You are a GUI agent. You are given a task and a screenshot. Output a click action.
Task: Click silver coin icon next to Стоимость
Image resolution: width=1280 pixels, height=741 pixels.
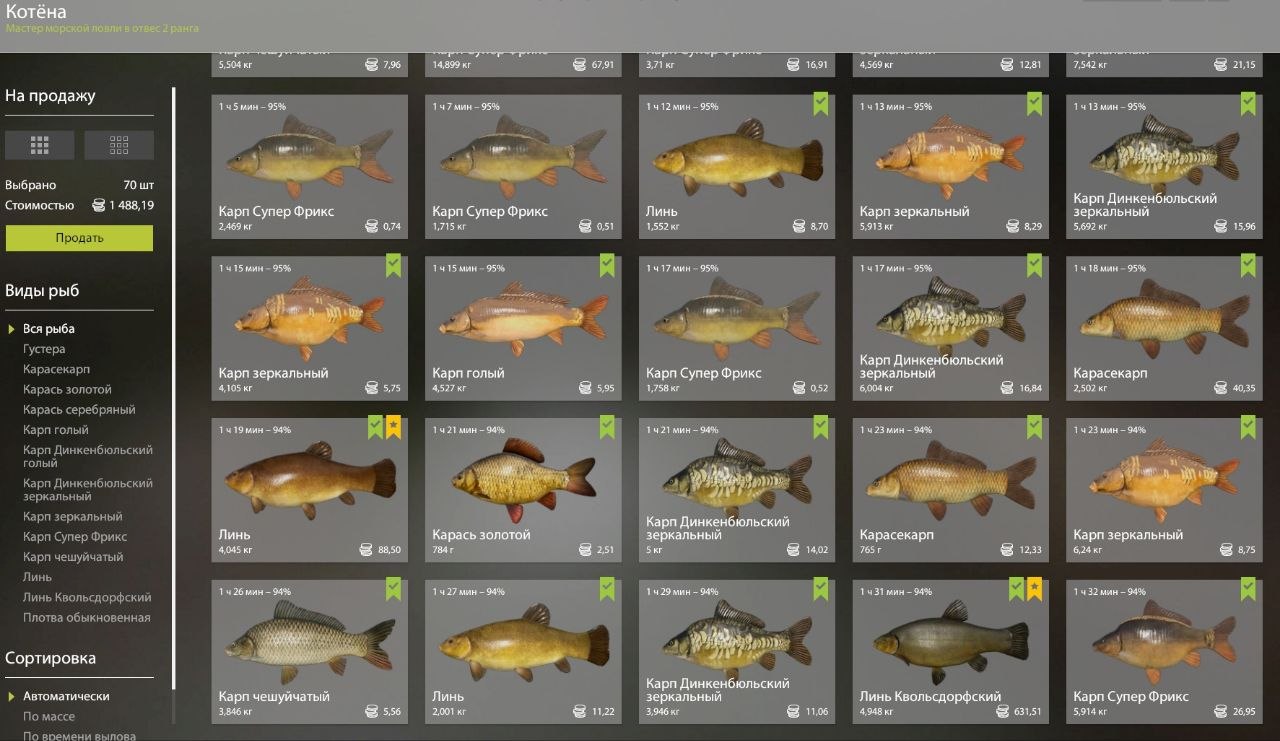point(98,205)
